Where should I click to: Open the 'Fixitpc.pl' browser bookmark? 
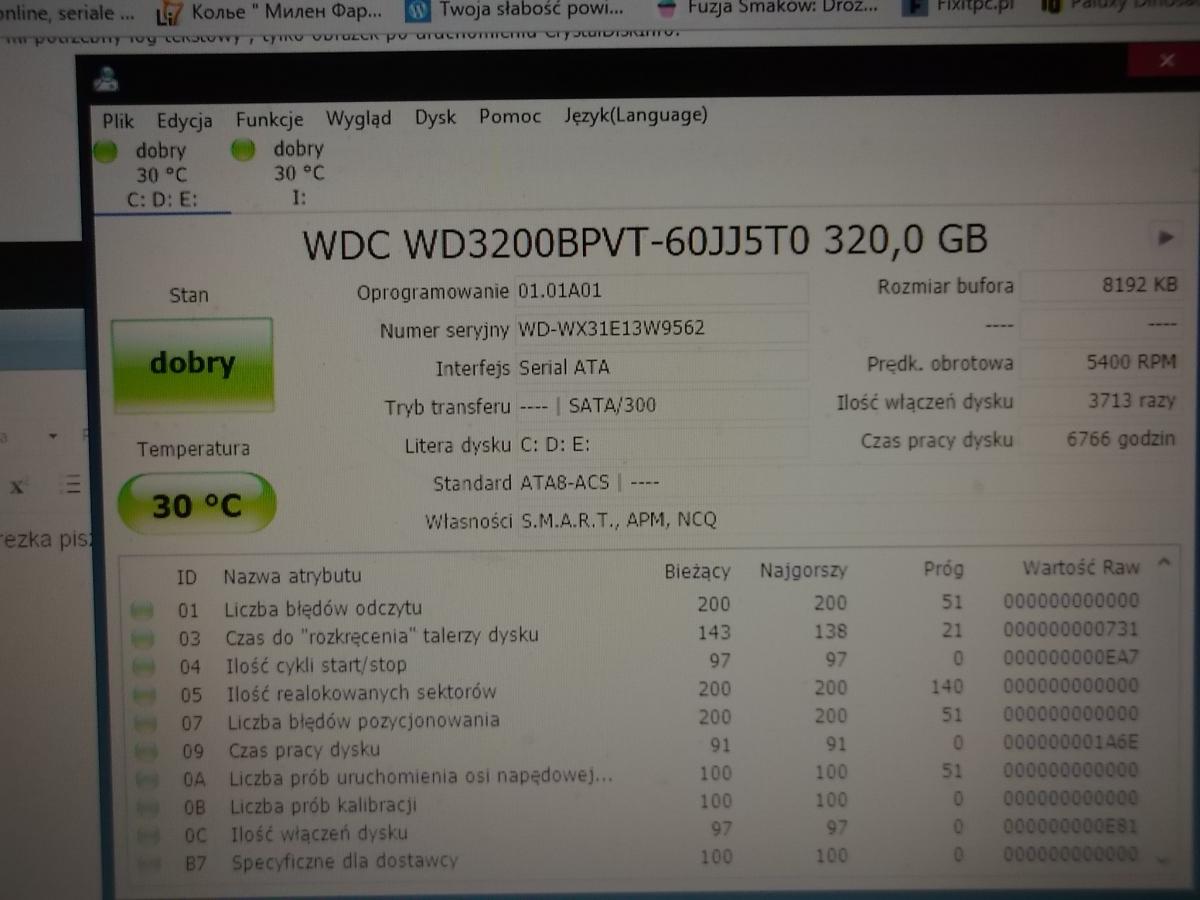(958, 8)
